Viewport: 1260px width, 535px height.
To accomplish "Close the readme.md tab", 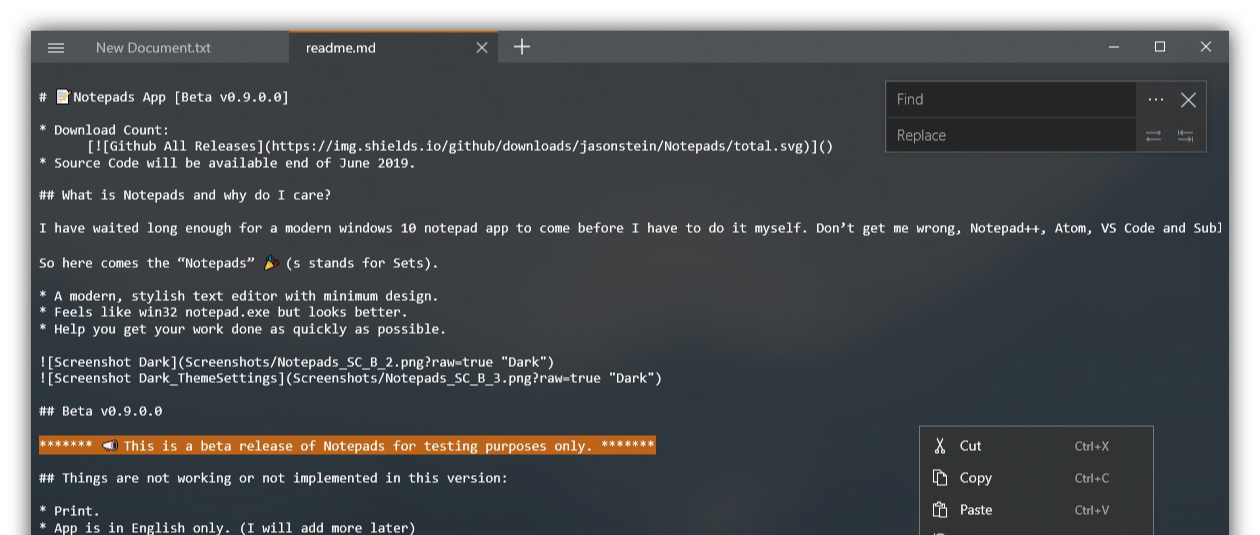I will coord(481,47).
